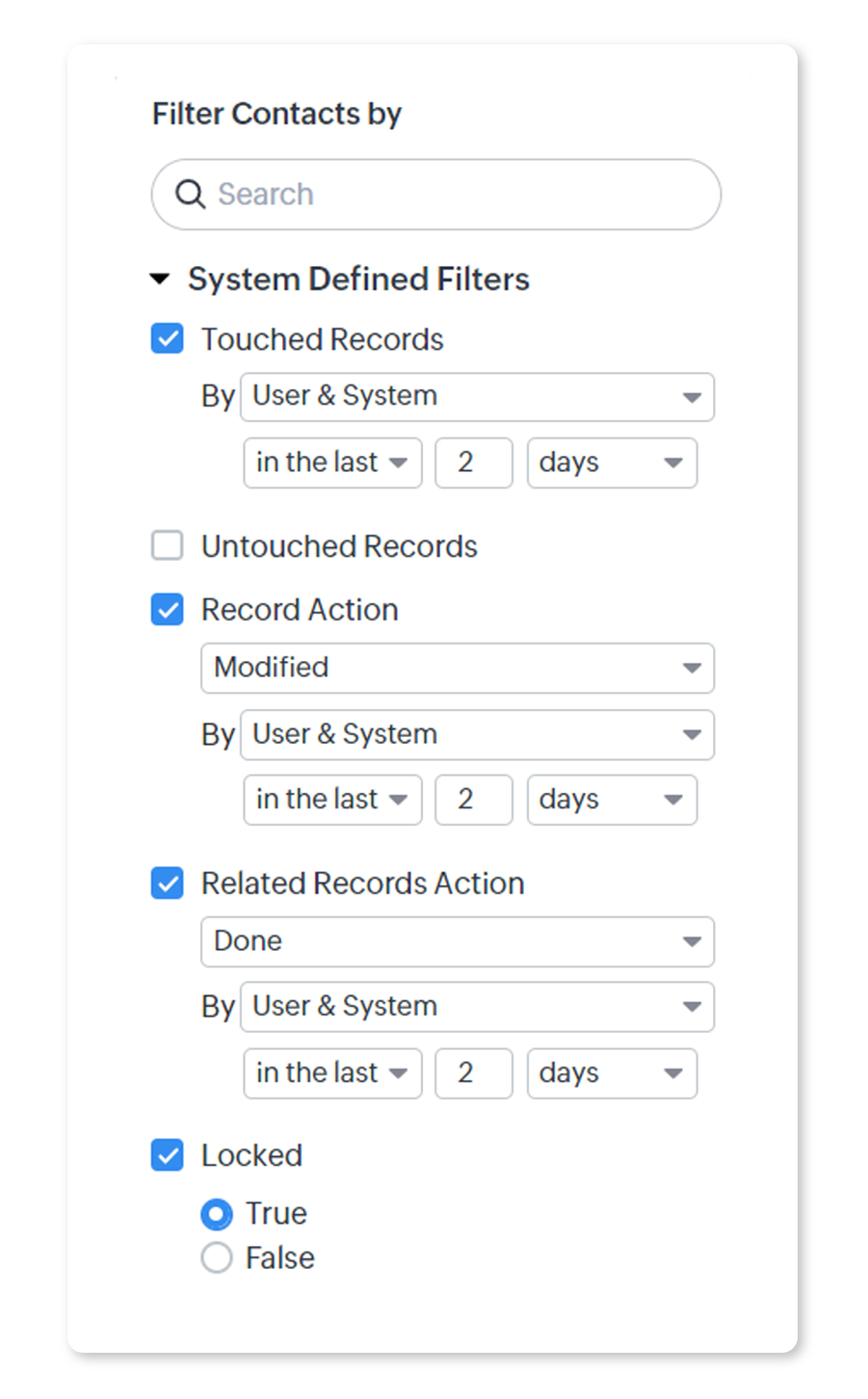Click the filter Search input field
868x1399 pixels.
point(462,195)
